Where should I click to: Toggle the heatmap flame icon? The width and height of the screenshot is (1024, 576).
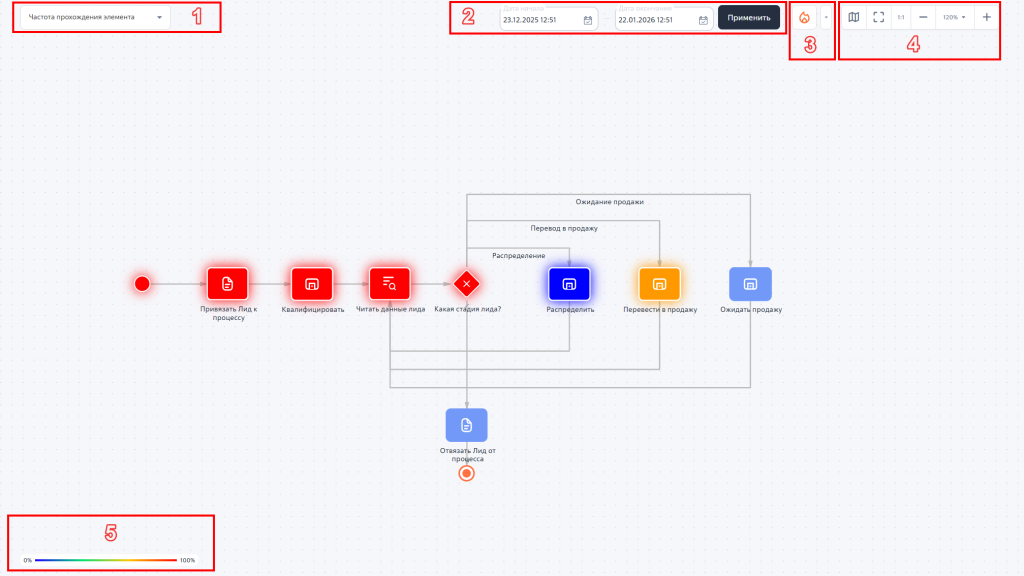[805, 18]
